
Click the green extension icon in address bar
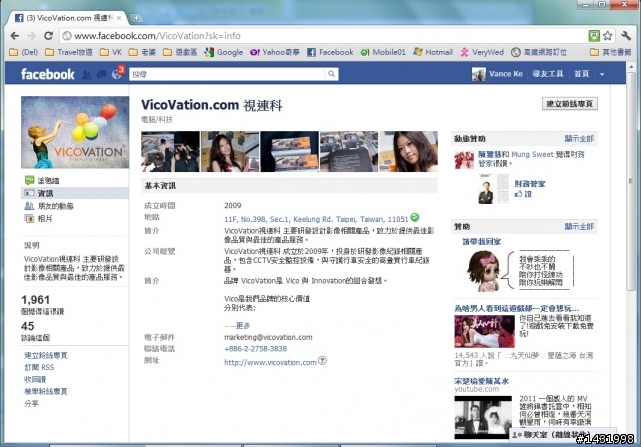click(x=594, y=36)
